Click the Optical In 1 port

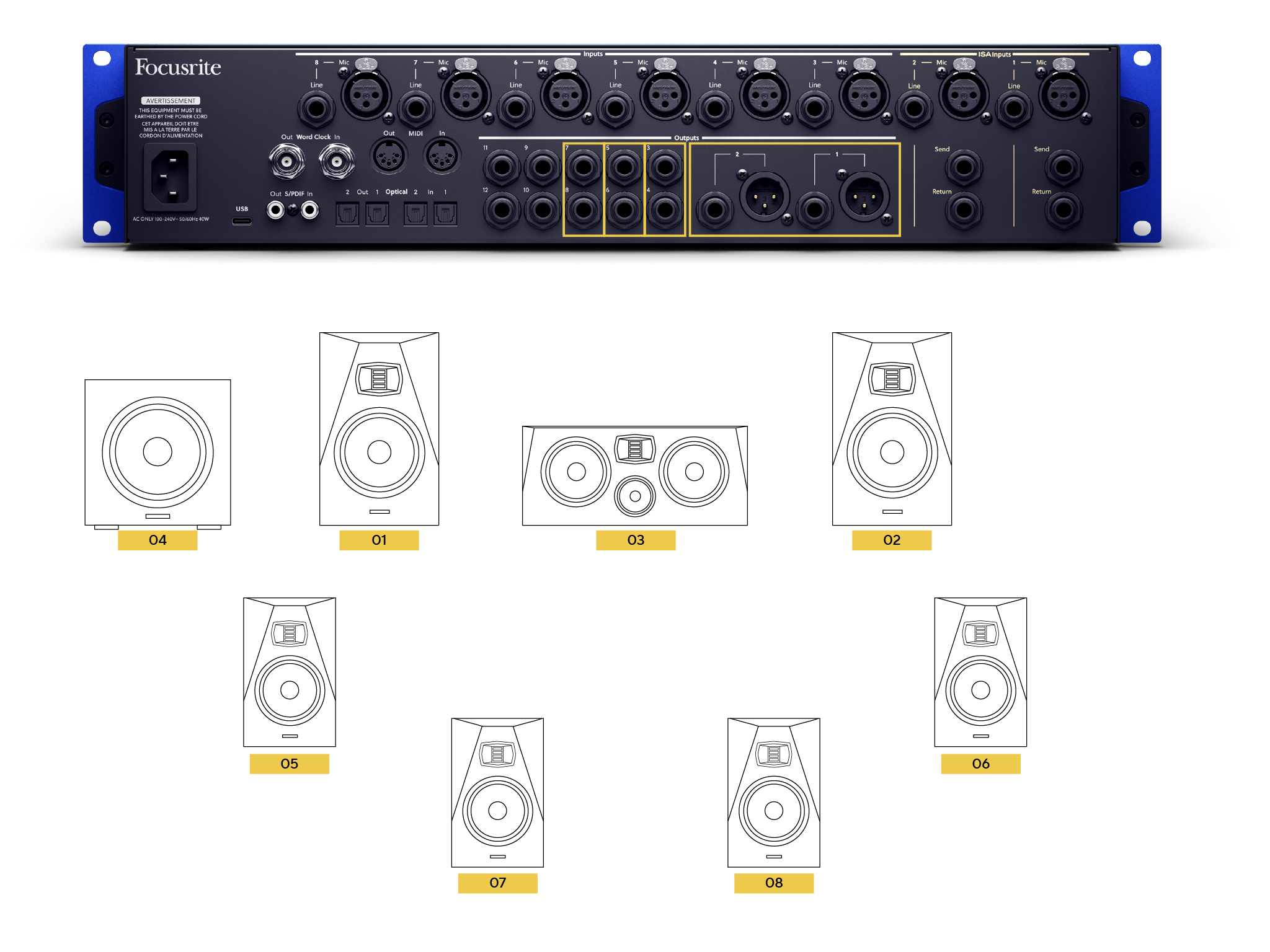(x=445, y=214)
